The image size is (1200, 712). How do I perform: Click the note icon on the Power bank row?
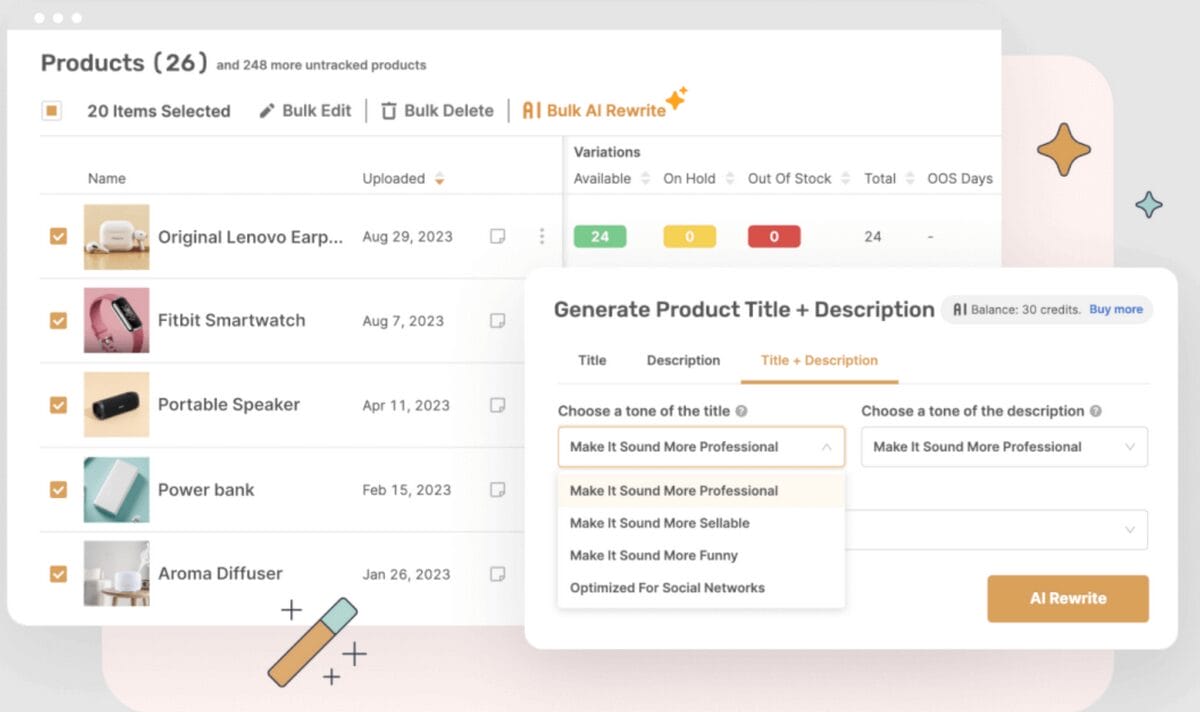pyautogui.click(x=497, y=489)
